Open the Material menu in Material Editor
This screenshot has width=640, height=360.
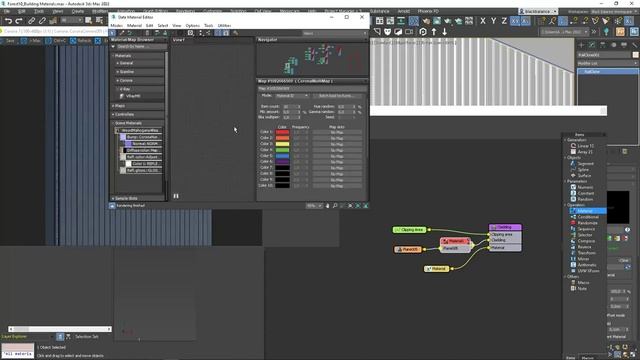[134, 25]
